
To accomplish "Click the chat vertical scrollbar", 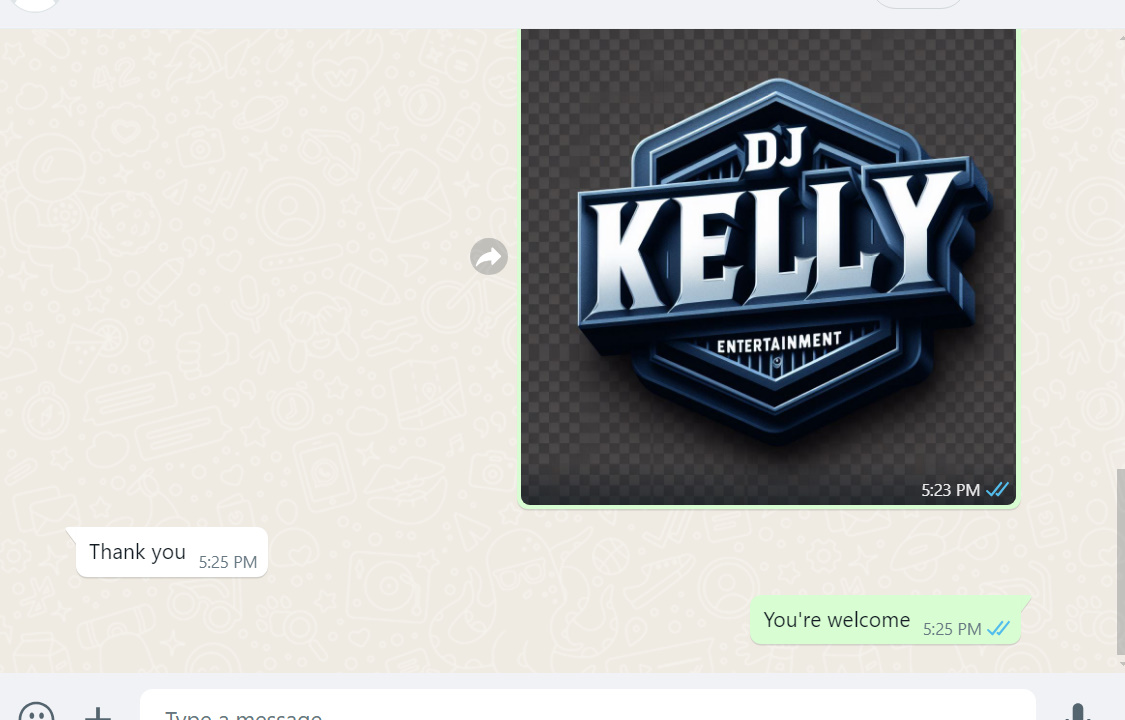I will [x=1120, y=562].
